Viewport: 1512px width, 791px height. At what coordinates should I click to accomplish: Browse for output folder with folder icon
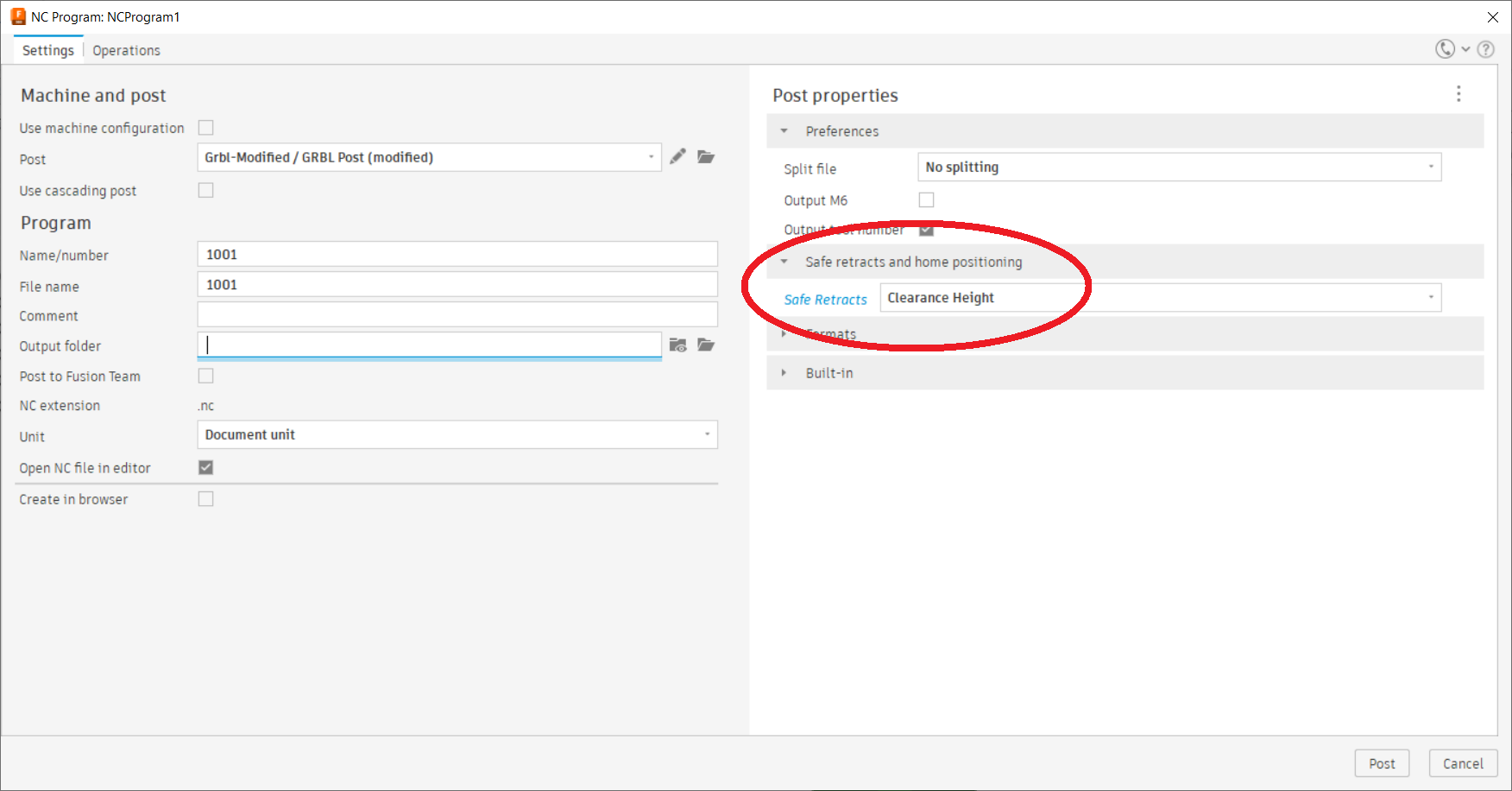pyautogui.click(x=706, y=345)
